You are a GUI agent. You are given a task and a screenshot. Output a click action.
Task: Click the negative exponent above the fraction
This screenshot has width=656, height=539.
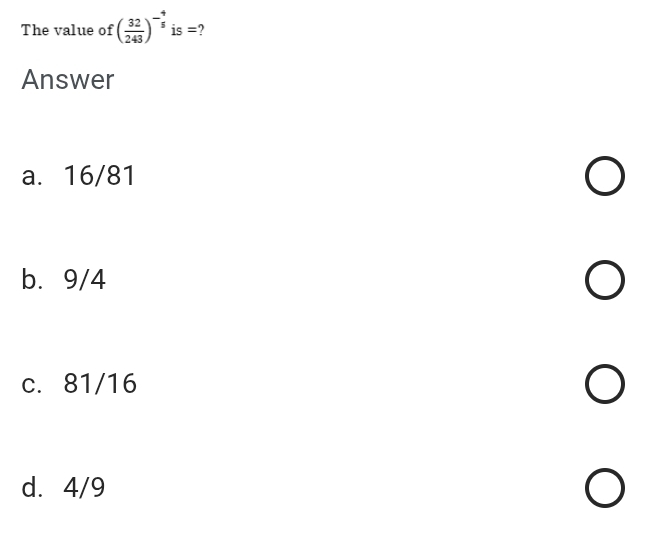click(x=159, y=17)
